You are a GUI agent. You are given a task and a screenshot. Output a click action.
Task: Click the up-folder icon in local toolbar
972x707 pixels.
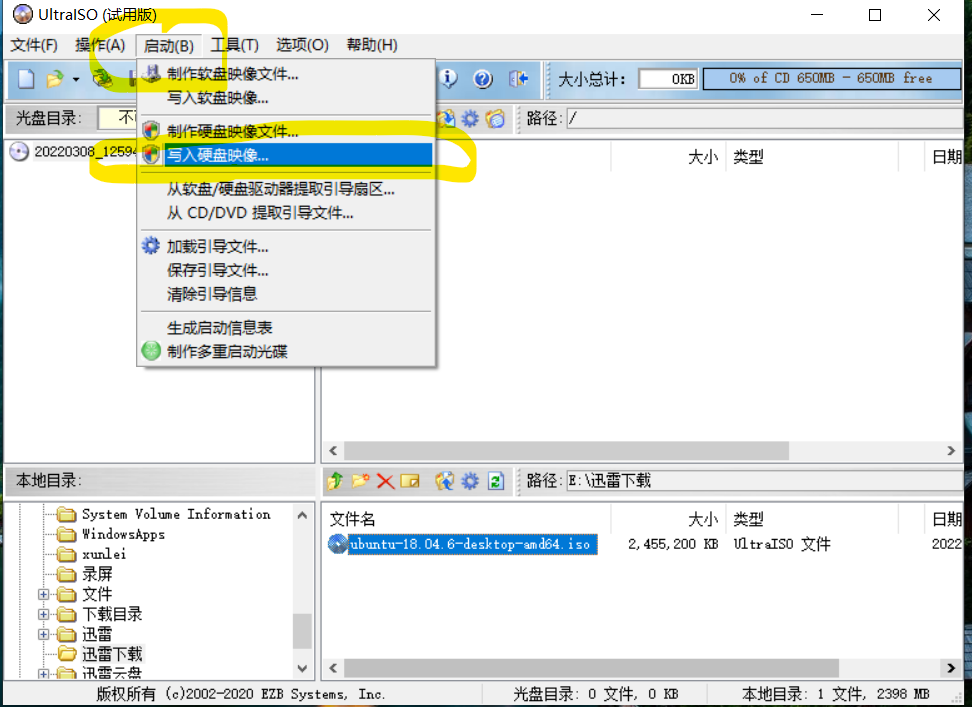pyautogui.click(x=335, y=481)
